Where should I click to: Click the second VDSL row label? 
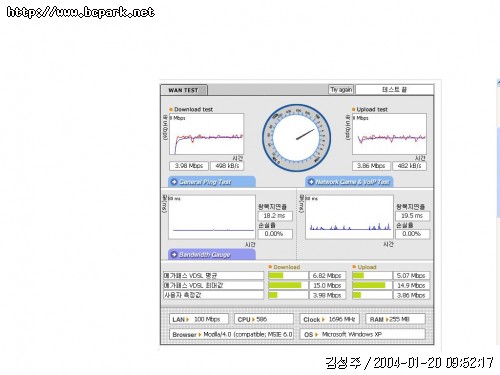tap(213, 285)
